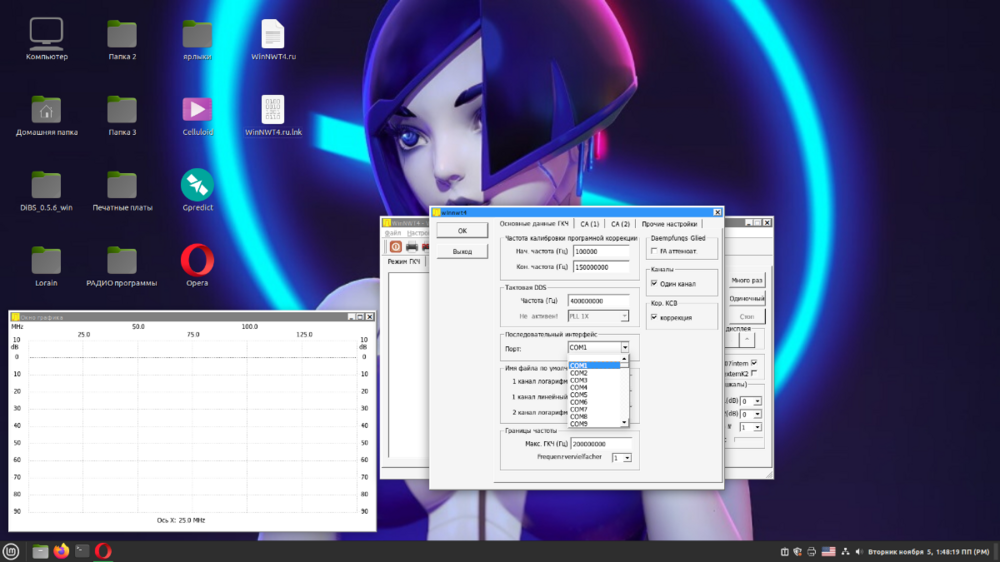The image size is (1000, 562).
Task: Open the volume tray icon
Action: [x=859, y=552]
